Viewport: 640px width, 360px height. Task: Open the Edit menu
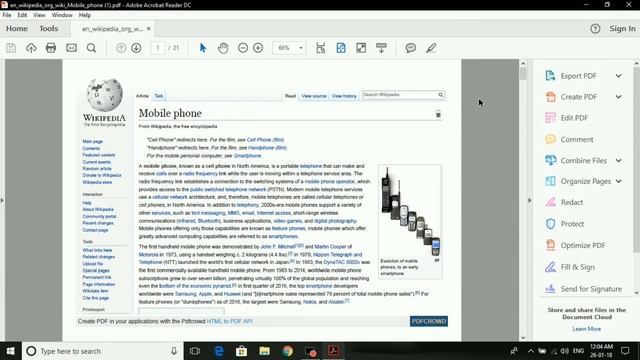click(22, 15)
